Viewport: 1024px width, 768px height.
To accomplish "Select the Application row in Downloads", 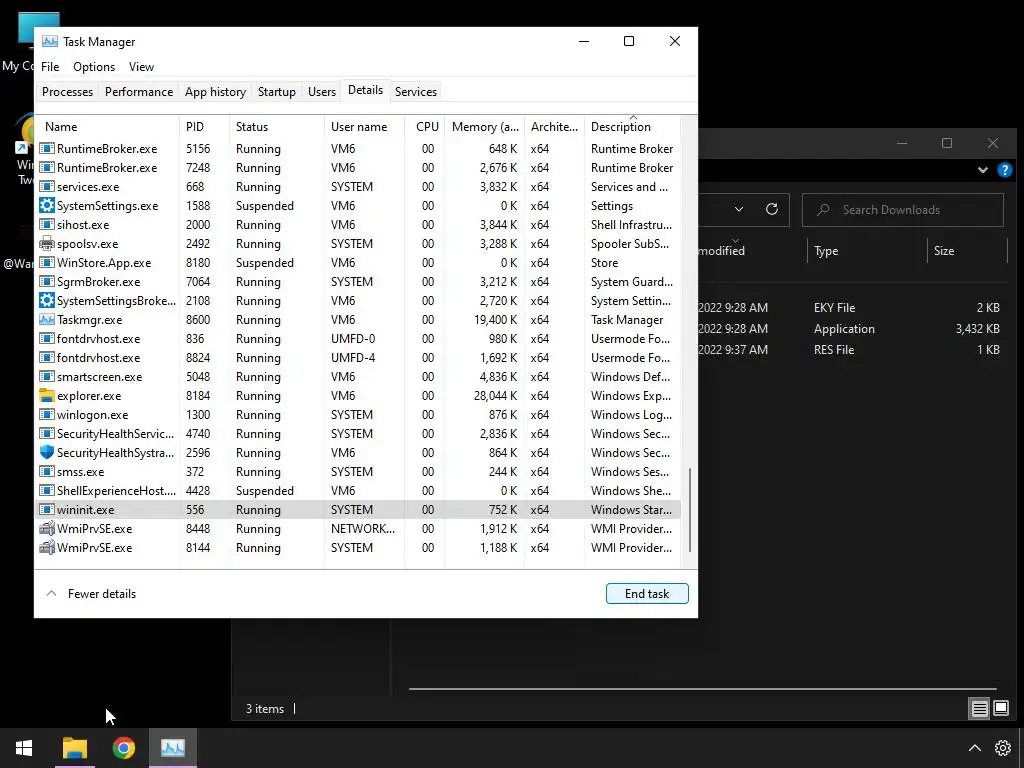I will (x=852, y=328).
